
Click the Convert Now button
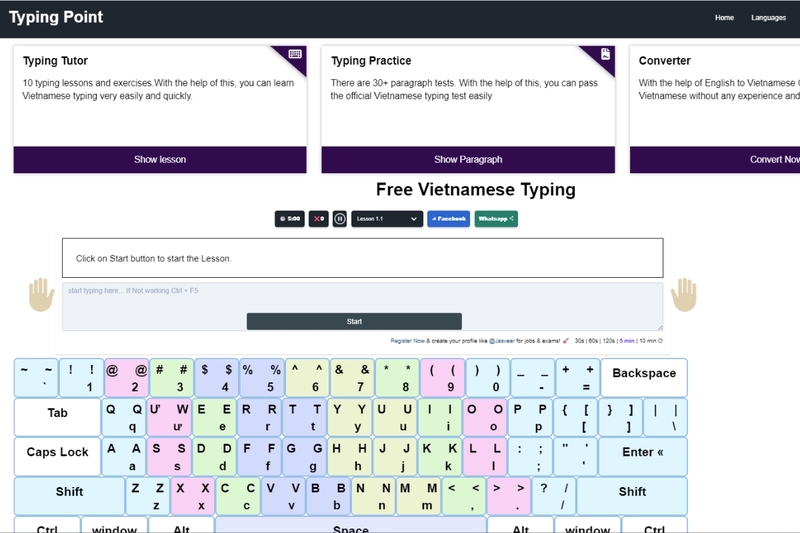715,160
